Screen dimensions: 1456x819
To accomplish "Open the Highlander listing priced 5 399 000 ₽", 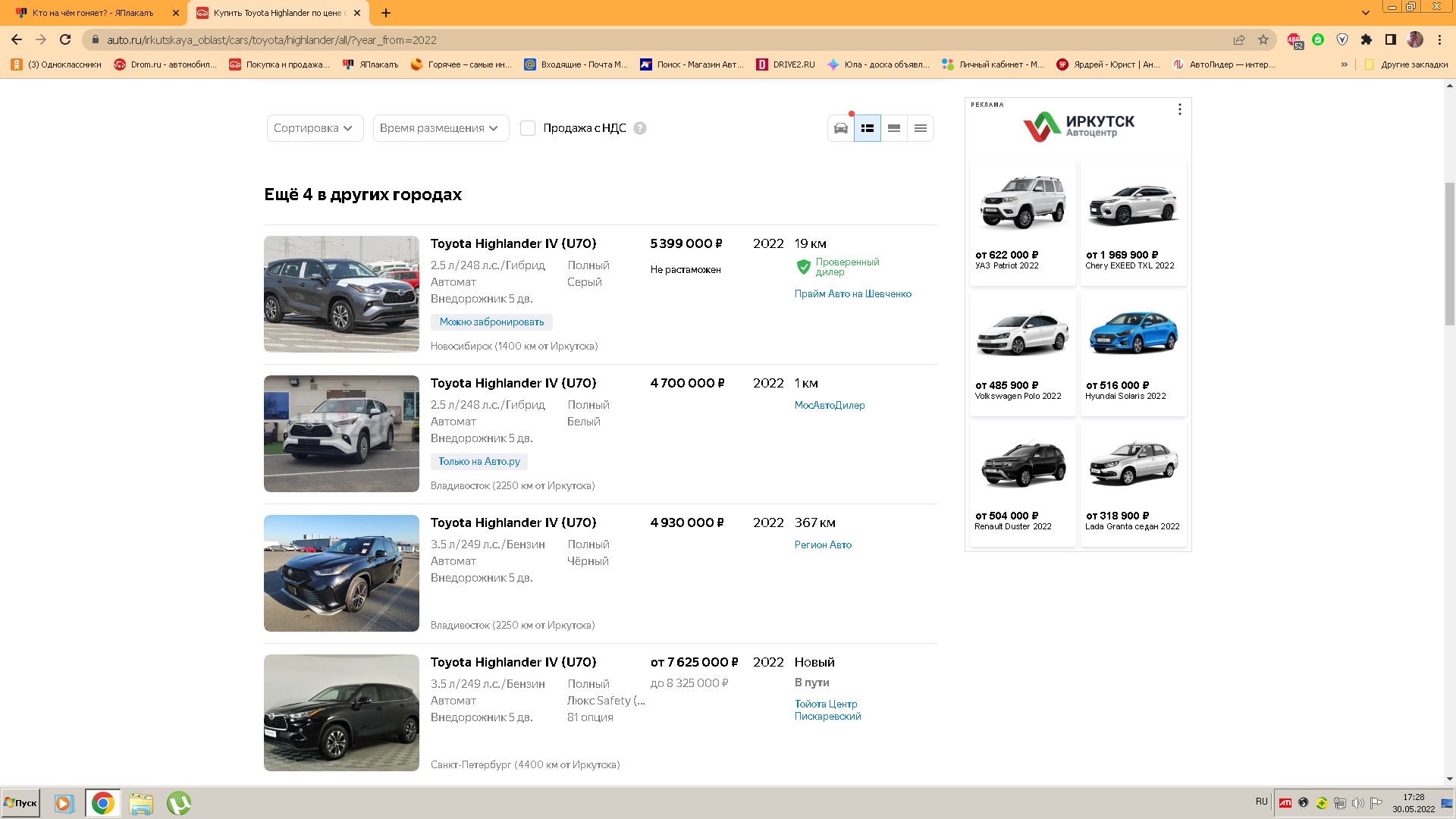I will pos(513,243).
